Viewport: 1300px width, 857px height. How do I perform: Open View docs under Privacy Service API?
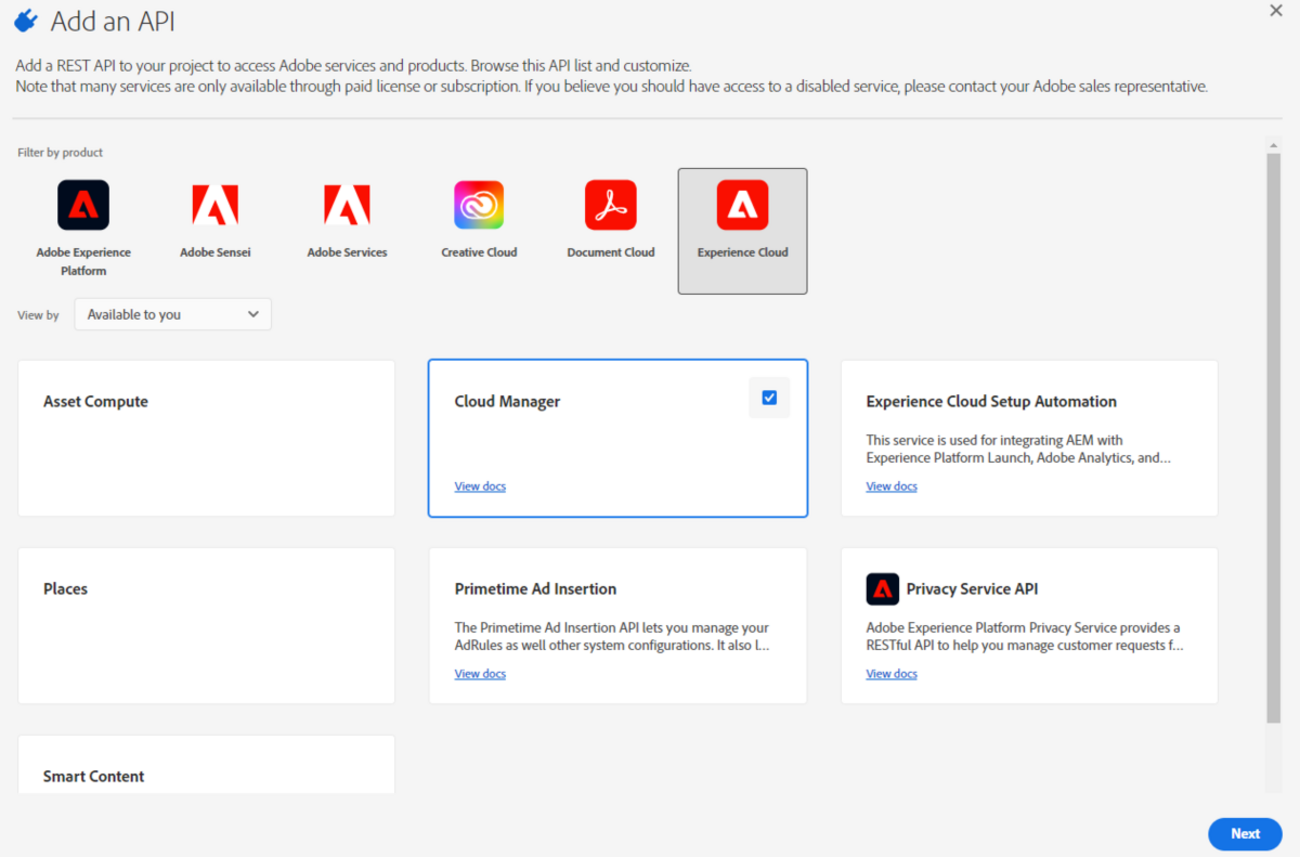click(x=891, y=674)
